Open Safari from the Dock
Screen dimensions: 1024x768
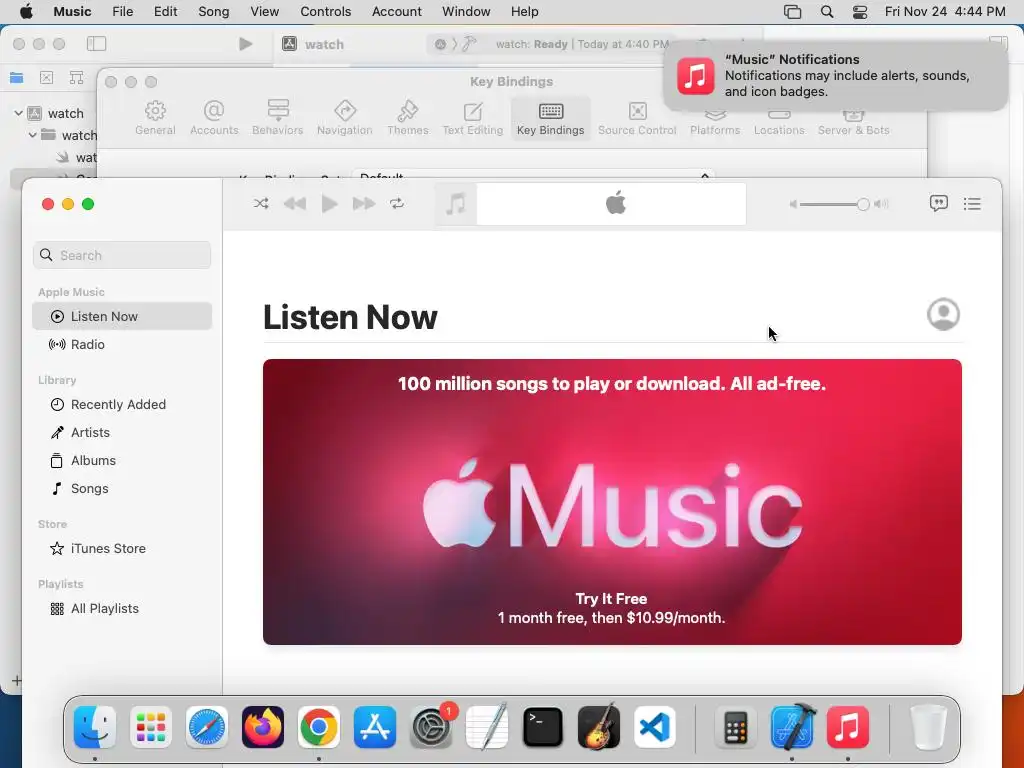point(207,727)
